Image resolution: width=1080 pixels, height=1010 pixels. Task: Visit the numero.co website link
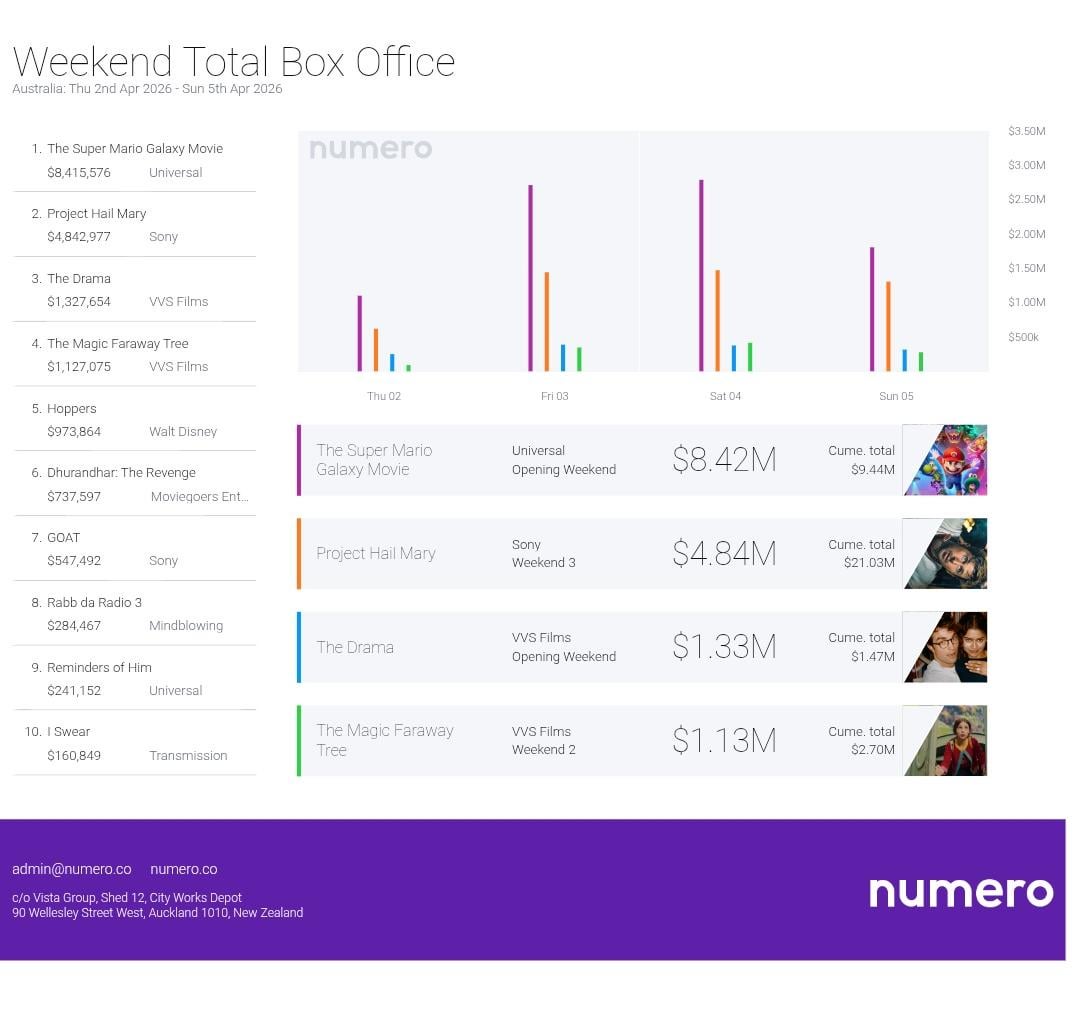[183, 869]
